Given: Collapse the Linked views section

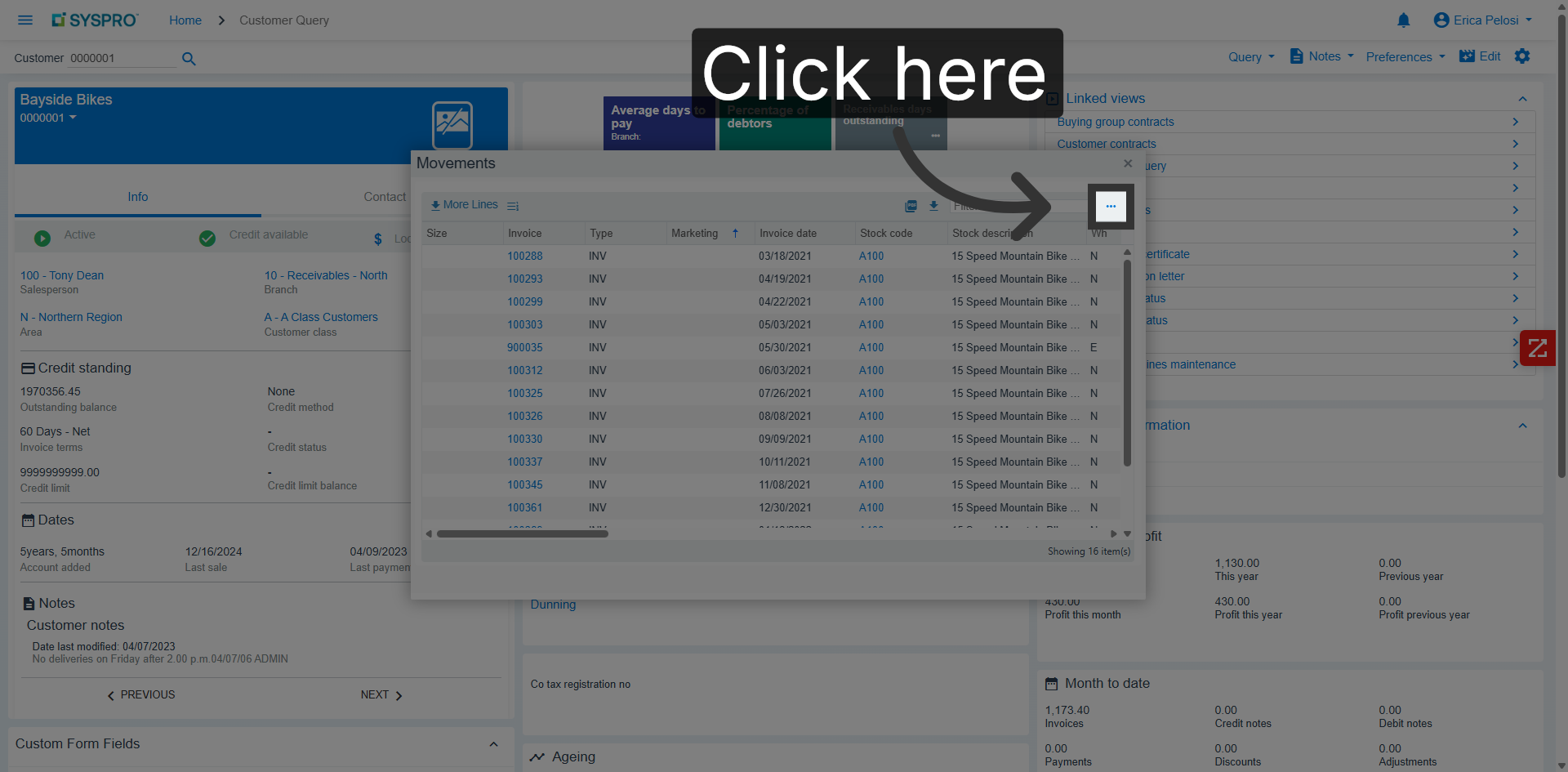Looking at the screenshot, I should pyautogui.click(x=1522, y=99).
